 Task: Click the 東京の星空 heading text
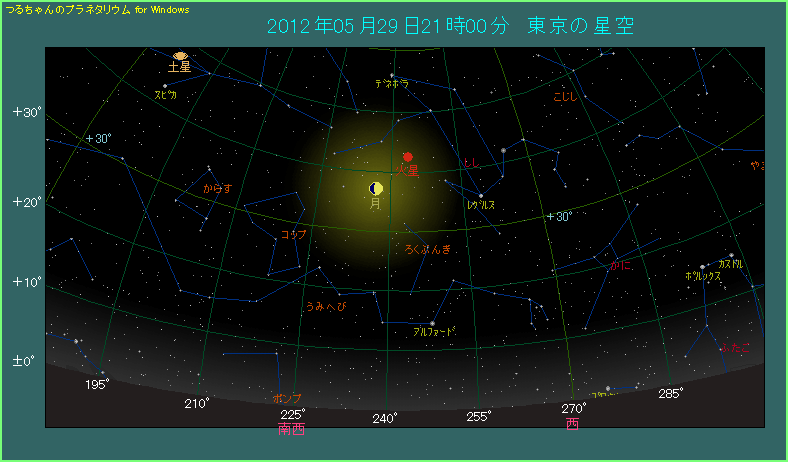[580, 26]
